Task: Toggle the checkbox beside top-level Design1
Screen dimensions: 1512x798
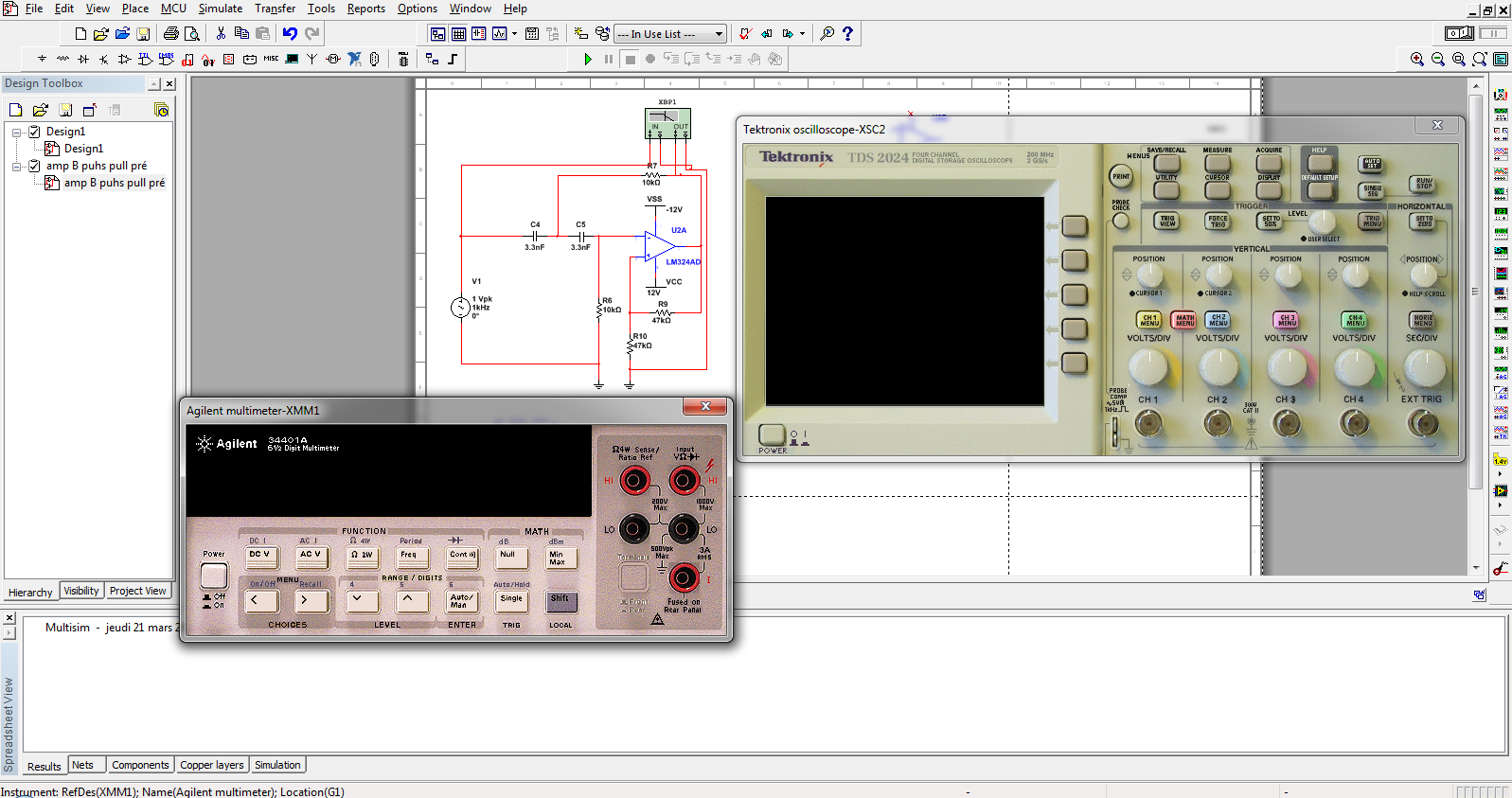Action: (x=34, y=132)
